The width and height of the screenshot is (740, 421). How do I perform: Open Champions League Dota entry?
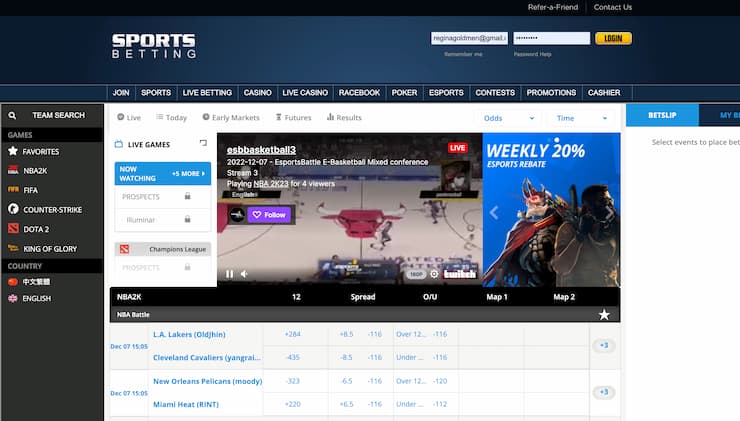162,249
